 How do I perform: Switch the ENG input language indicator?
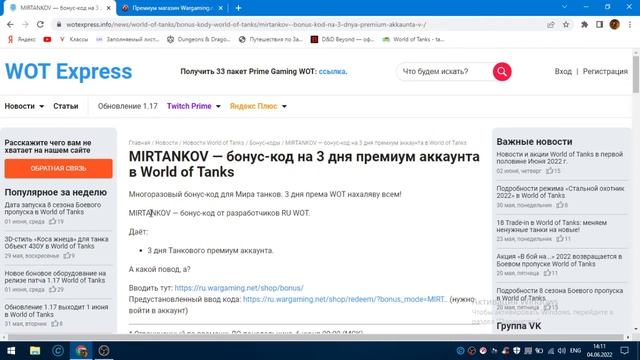pos(575,351)
